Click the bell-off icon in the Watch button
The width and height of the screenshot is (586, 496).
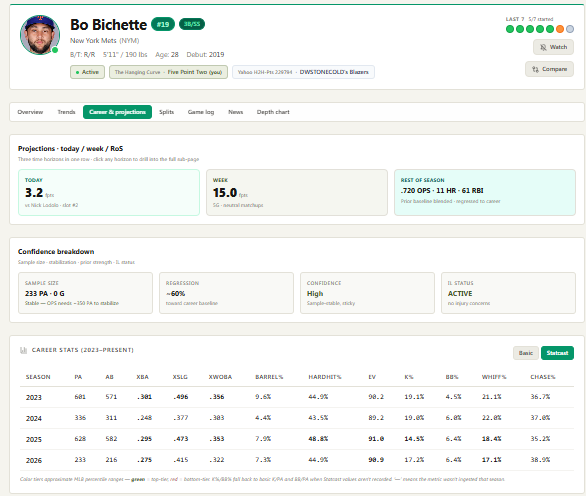point(543,47)
